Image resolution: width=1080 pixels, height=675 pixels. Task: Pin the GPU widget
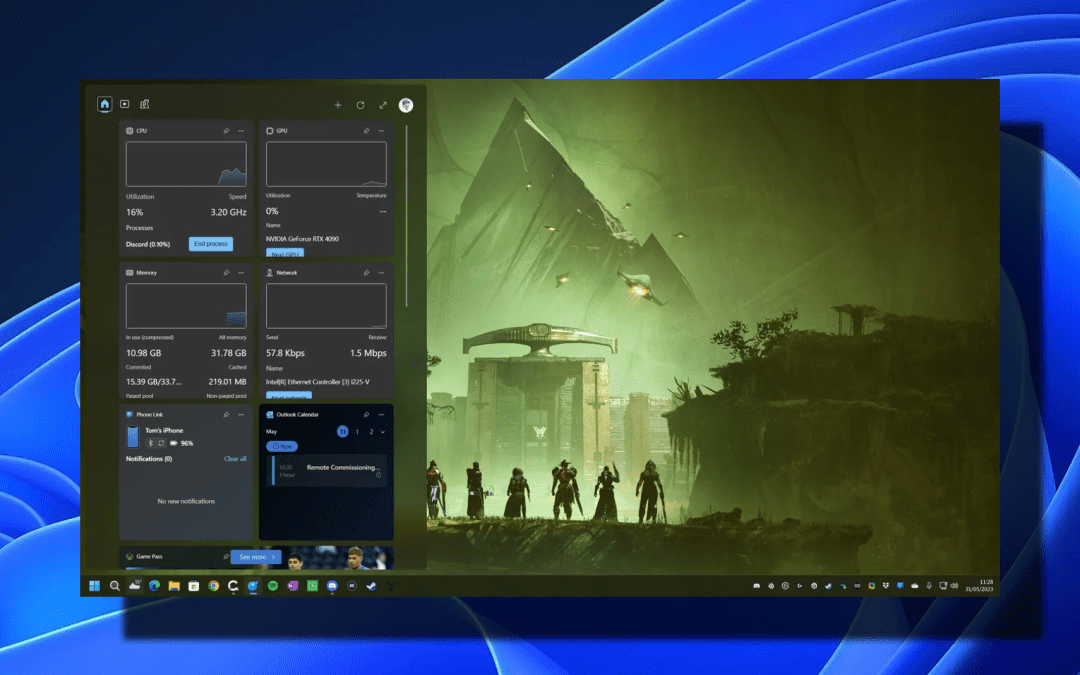366,131
